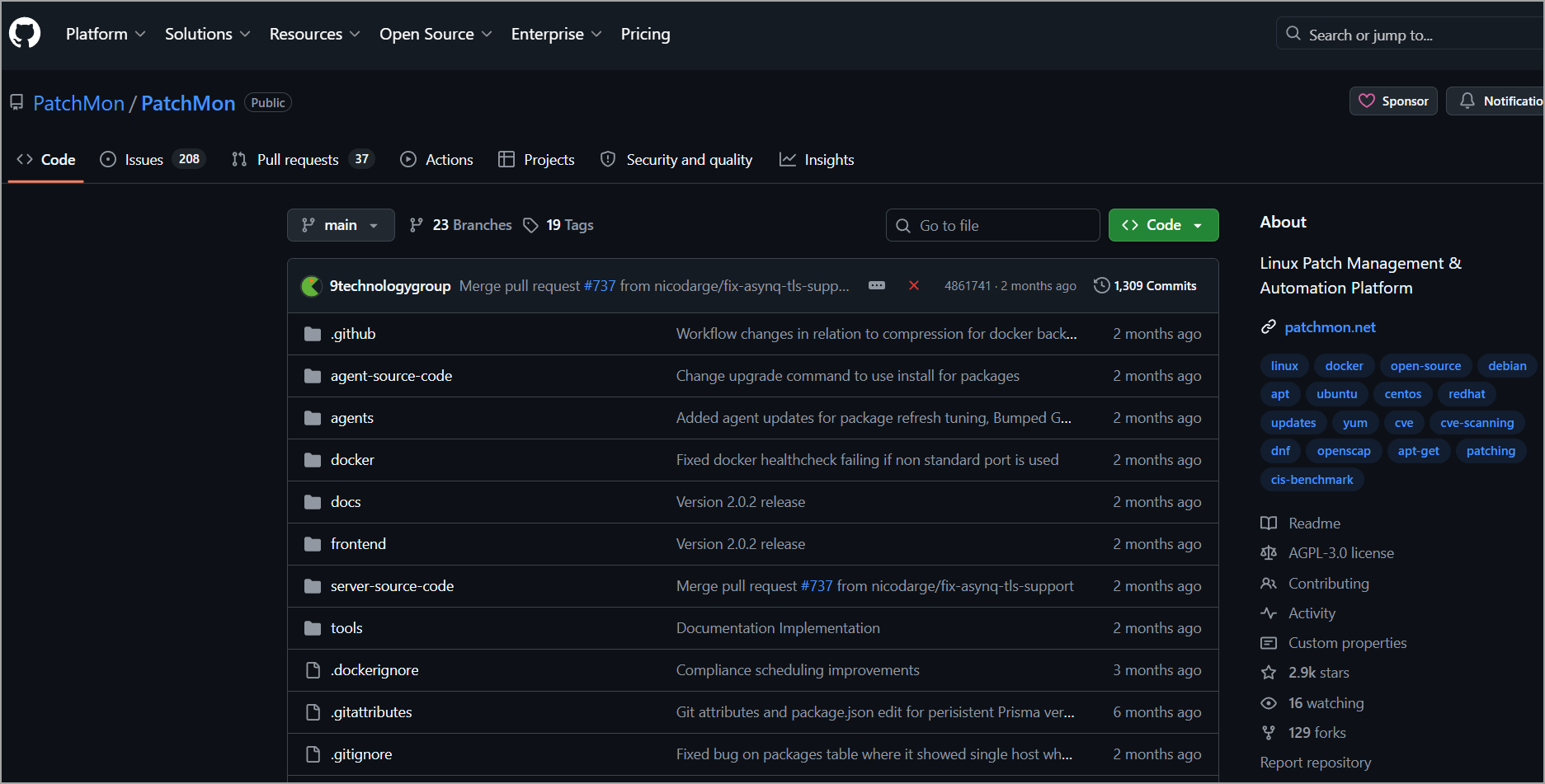View the 19 Tags link
The height and width of the screenshot is (784, 1545).
tap(558, 225)
